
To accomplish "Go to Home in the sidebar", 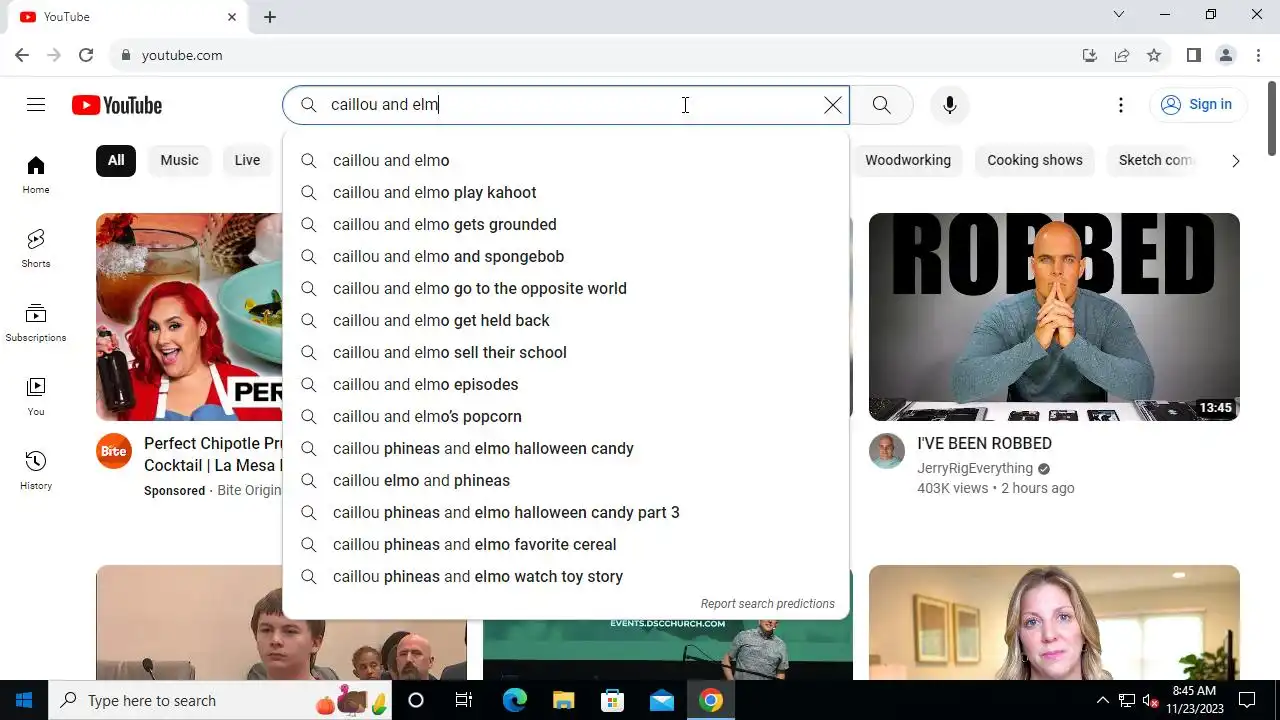I will pyautogui.click(x=36, y=175).
